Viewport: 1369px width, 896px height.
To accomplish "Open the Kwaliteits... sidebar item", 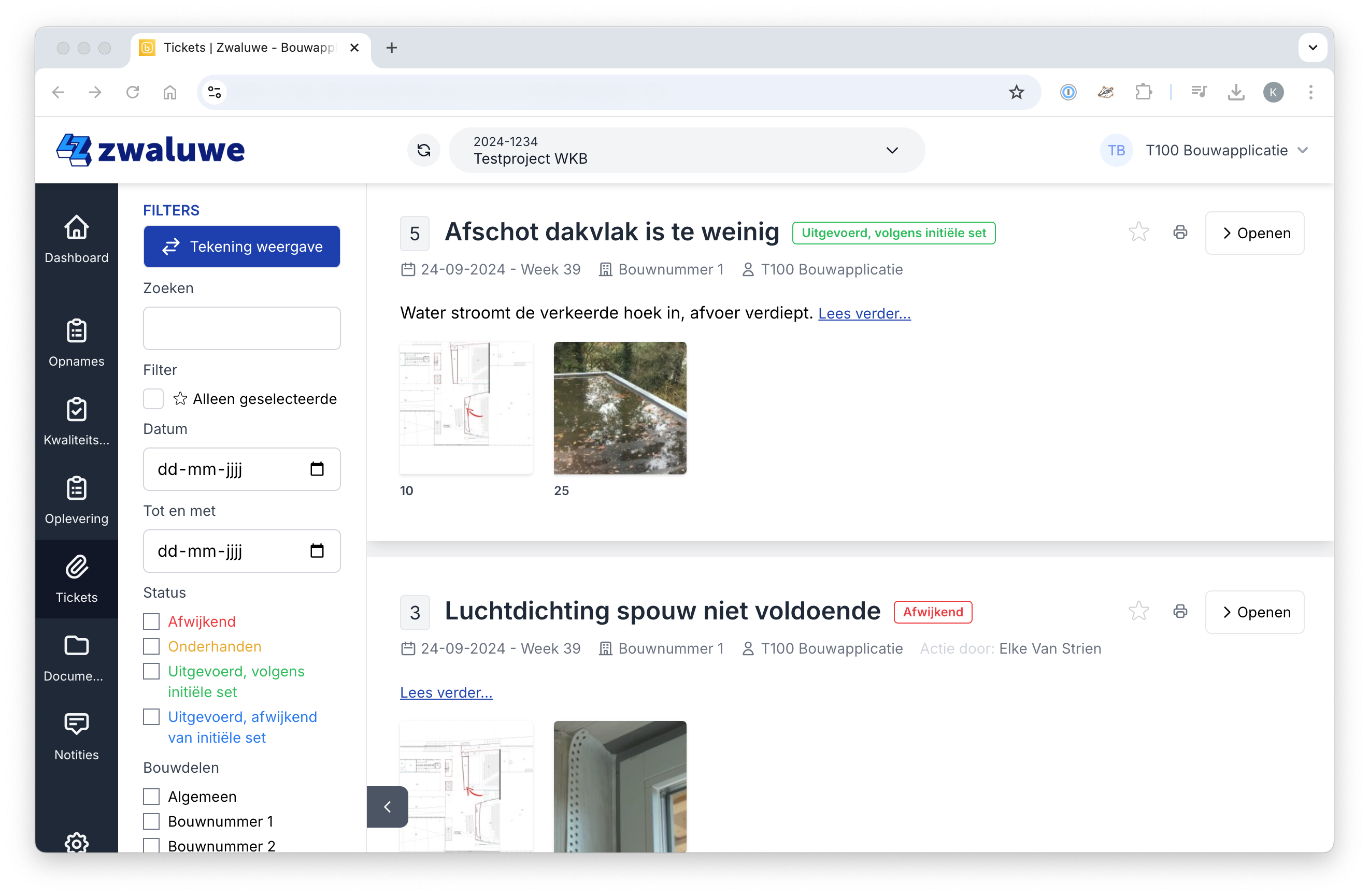I will [77, 422].
